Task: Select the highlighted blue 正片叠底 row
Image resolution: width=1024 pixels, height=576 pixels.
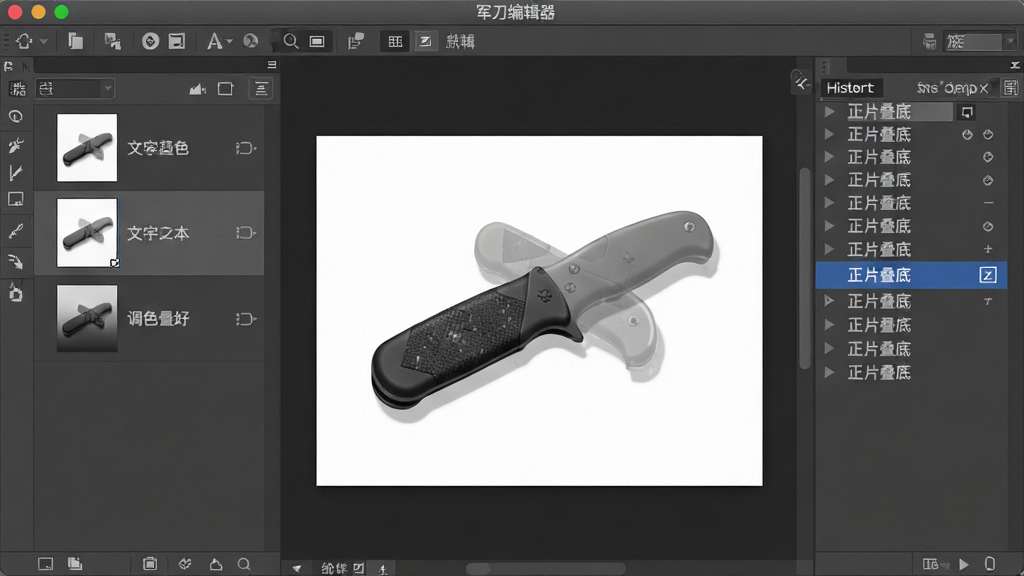Action: point(911,275)
